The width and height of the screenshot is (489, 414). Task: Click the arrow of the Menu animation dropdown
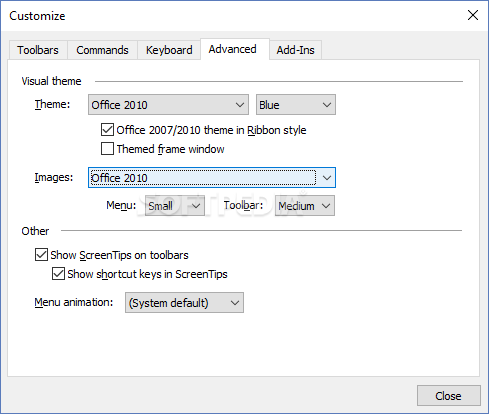click(235, 303)
